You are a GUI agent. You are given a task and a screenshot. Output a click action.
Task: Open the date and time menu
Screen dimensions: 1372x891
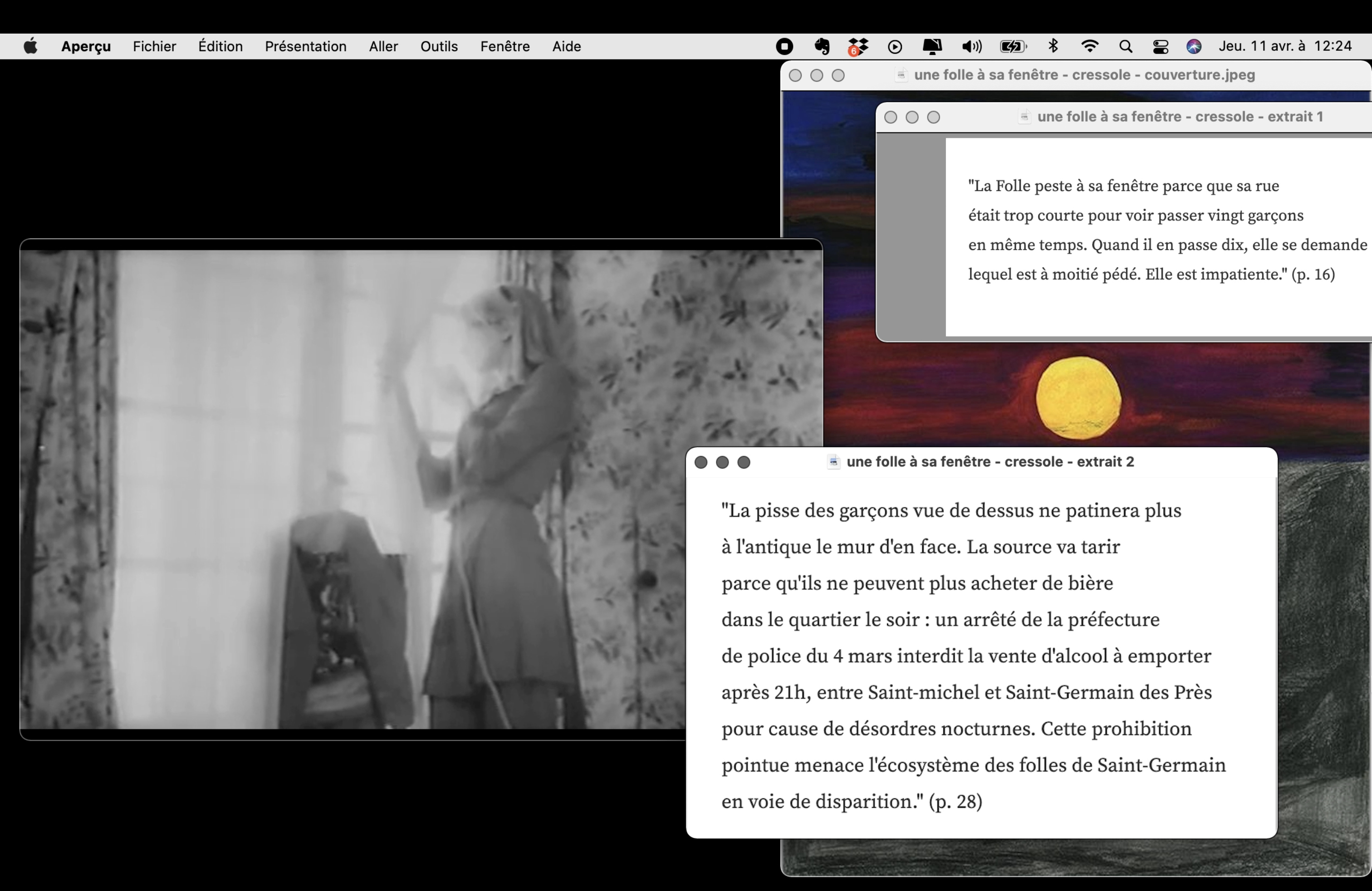pos(1285,46)
